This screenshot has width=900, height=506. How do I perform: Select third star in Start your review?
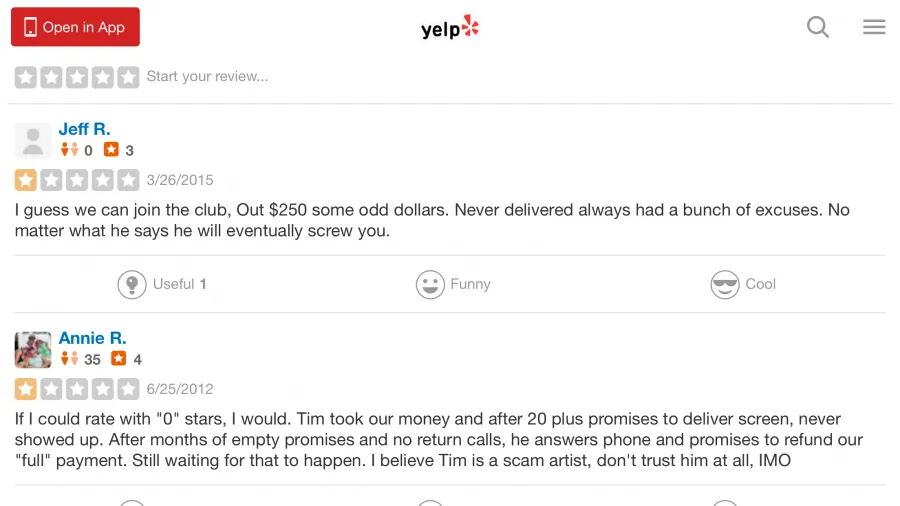pyautogui.click(x=77, y=77)
